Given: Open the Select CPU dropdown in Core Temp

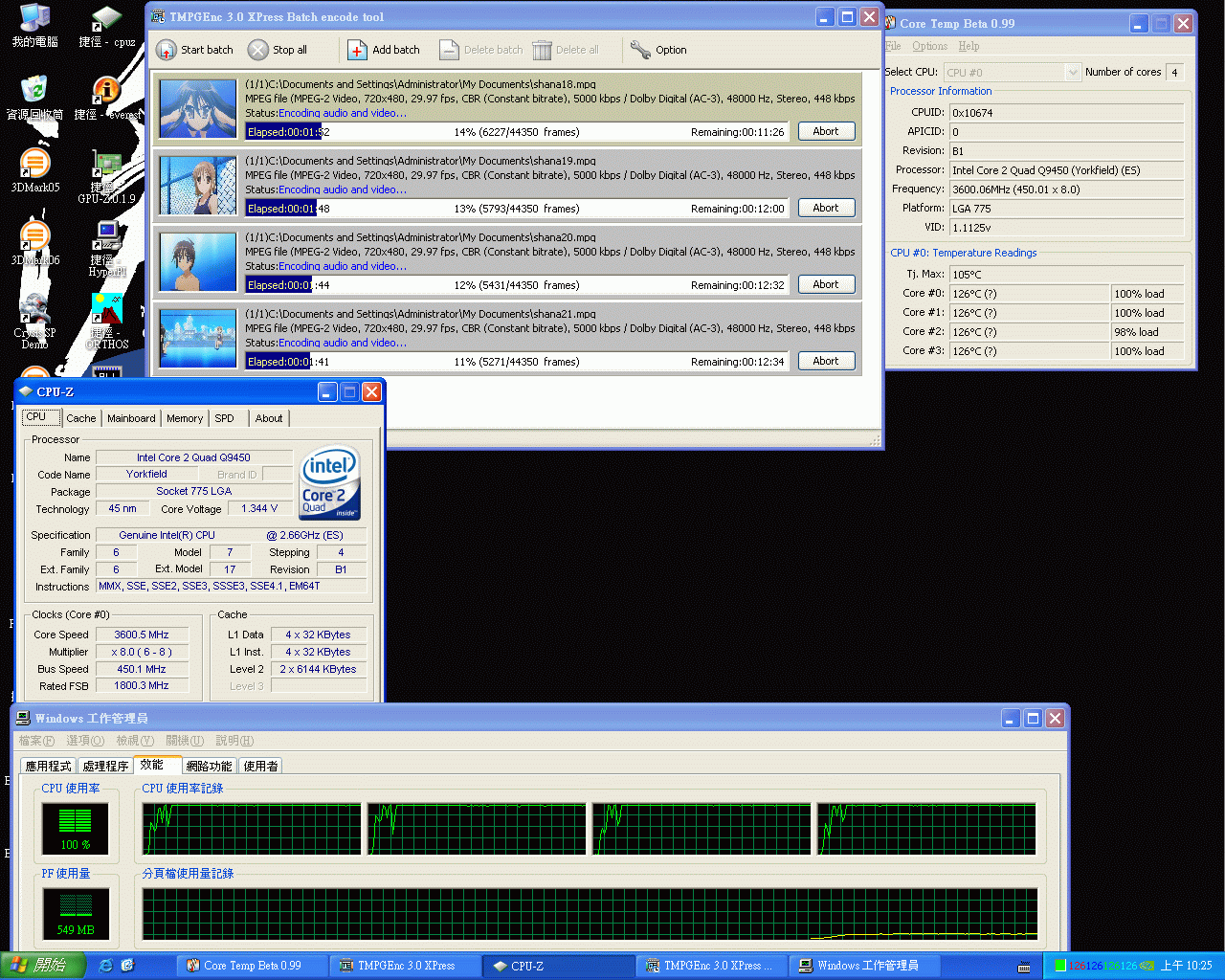Looking at the screenshot, I should click(1013, 72).
